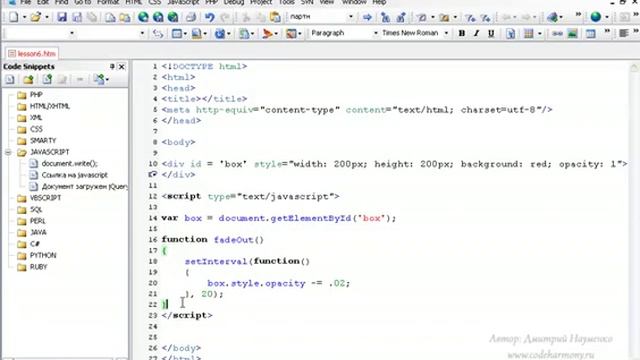Screen dimensions: 640x360
Task: Expand the formatting toolbar overflow chevron
Action: point(607,31)
